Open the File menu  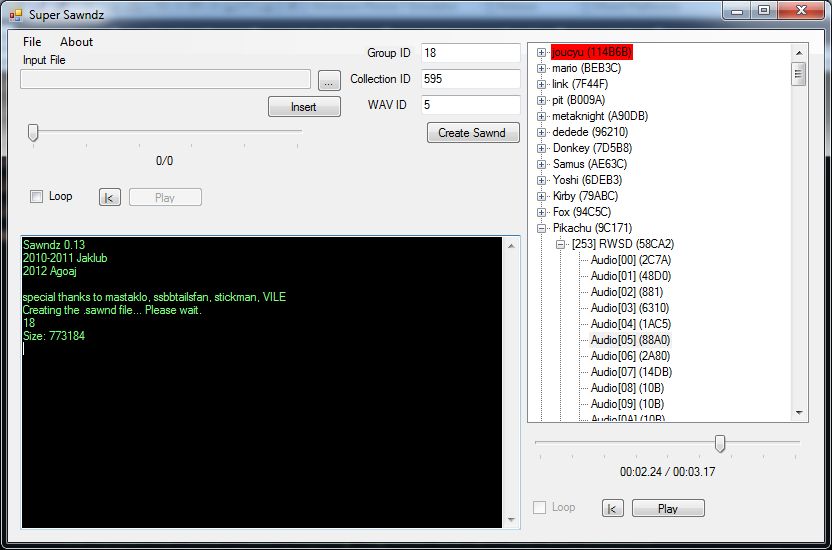tap(32, 42)
